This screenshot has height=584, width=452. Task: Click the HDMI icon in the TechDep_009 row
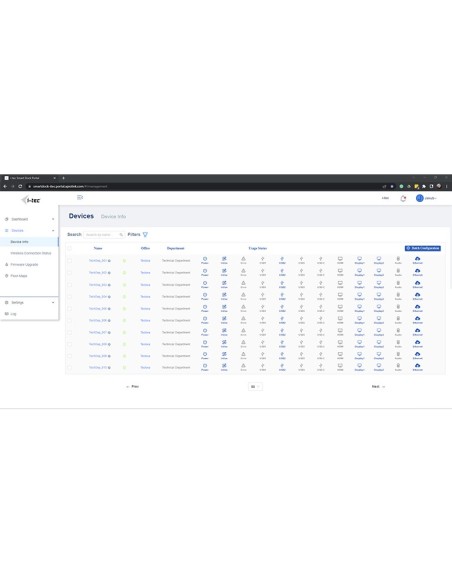pos(340,354)
